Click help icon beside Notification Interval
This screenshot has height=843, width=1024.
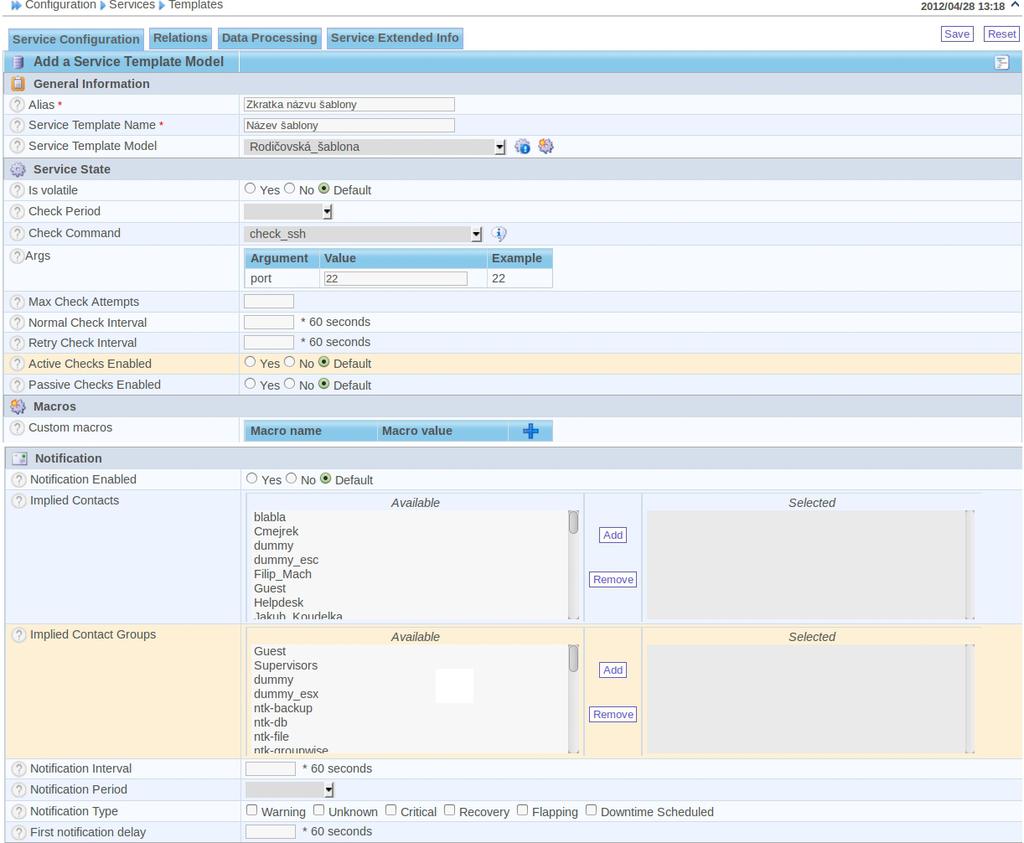(19, 769)
